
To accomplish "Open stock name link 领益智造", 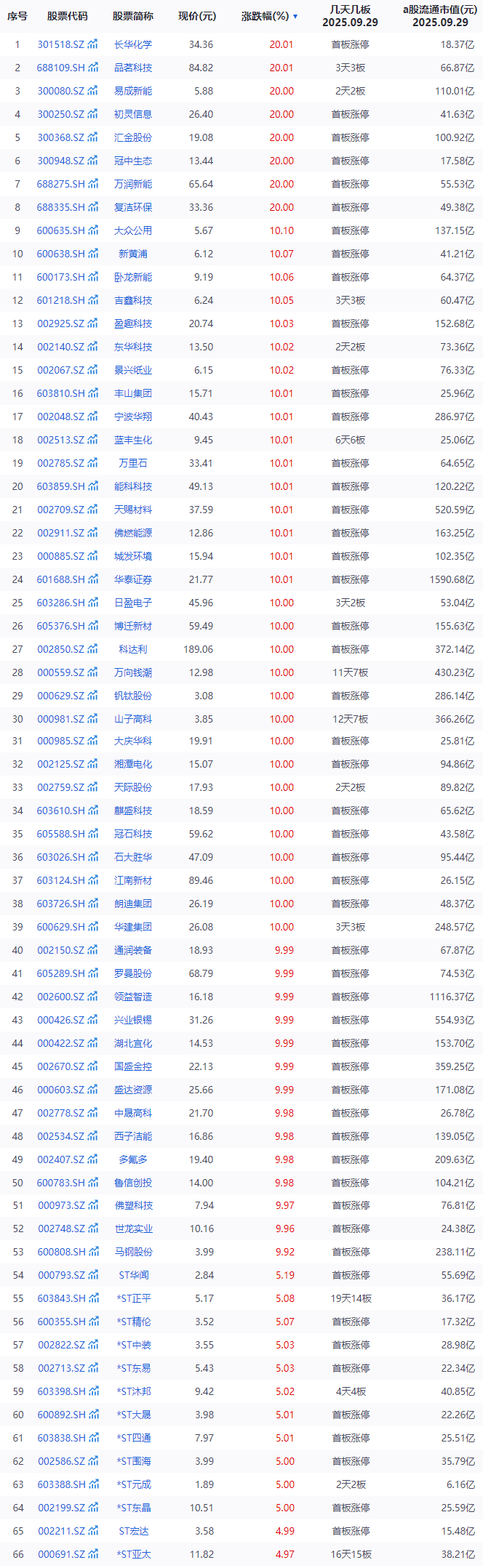I will coord(133,997).
